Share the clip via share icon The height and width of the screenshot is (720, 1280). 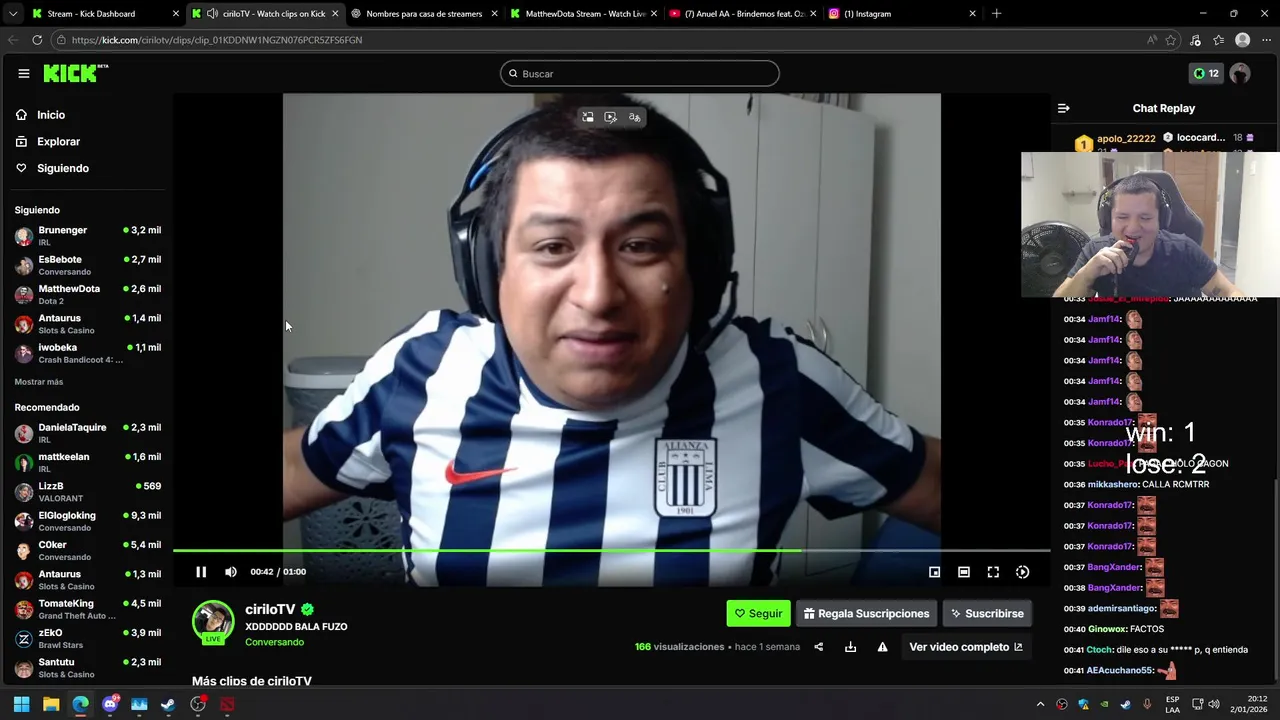(x=819, y=647)
